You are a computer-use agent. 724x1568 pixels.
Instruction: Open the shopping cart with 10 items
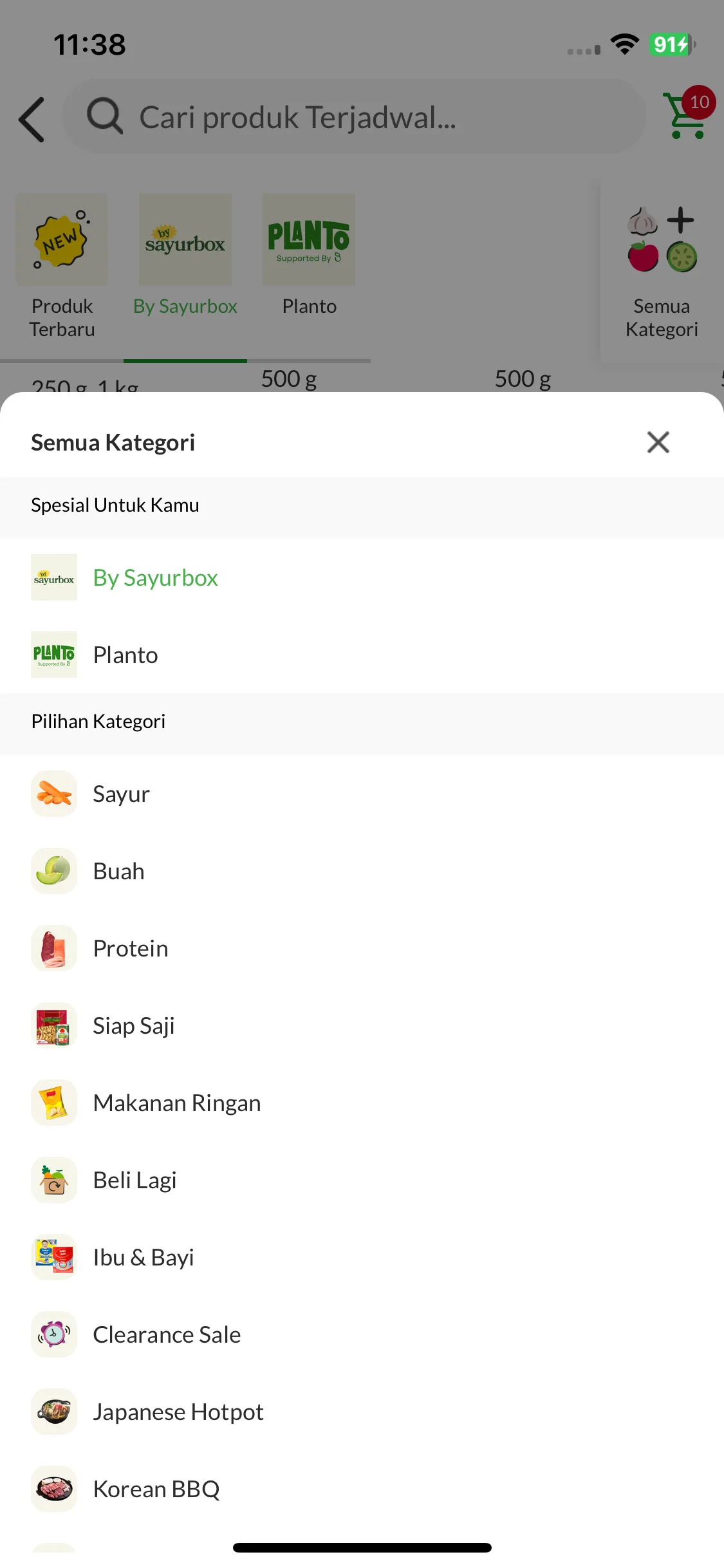point(689,113)
